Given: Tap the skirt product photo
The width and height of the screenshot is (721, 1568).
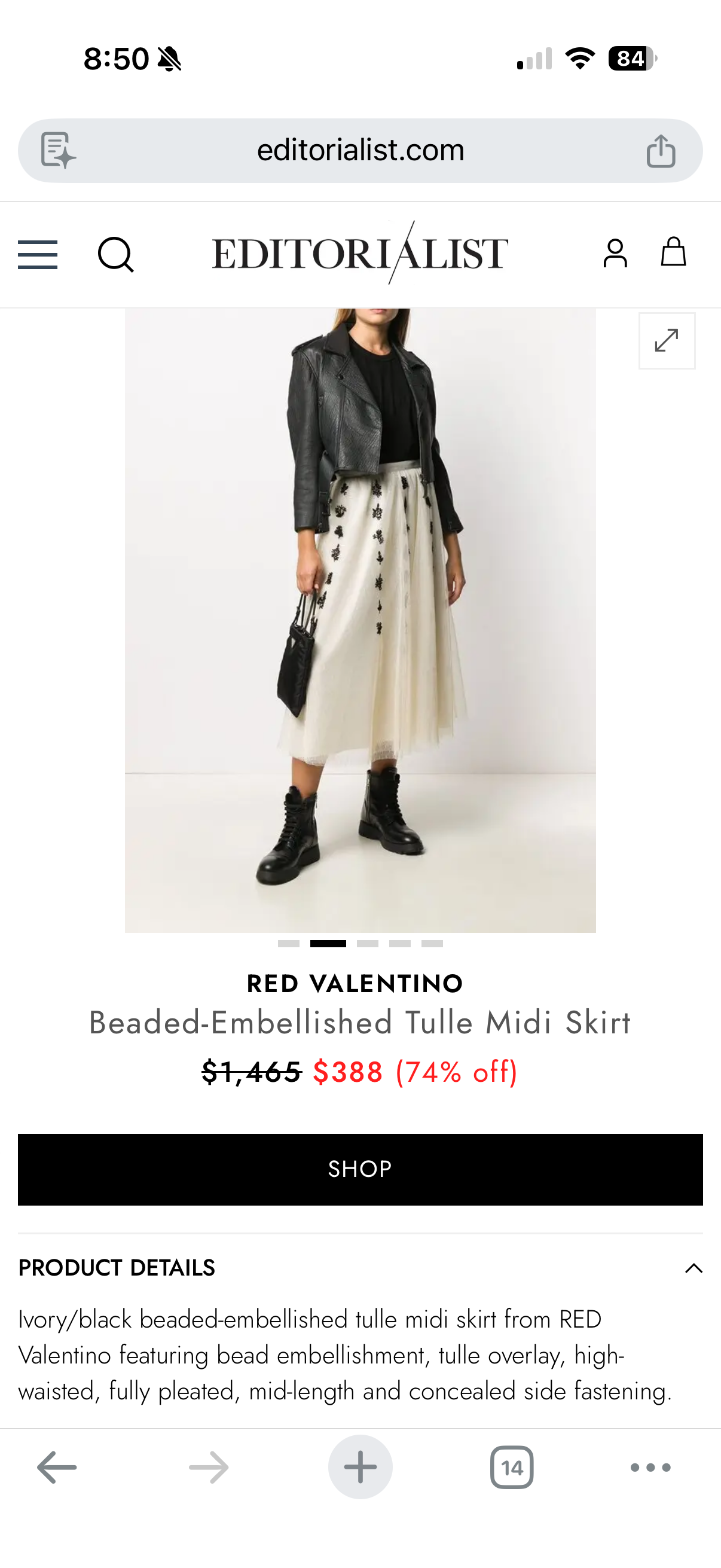Looking at the screenshot, I should pyautogui.click(x=360, y=620).
